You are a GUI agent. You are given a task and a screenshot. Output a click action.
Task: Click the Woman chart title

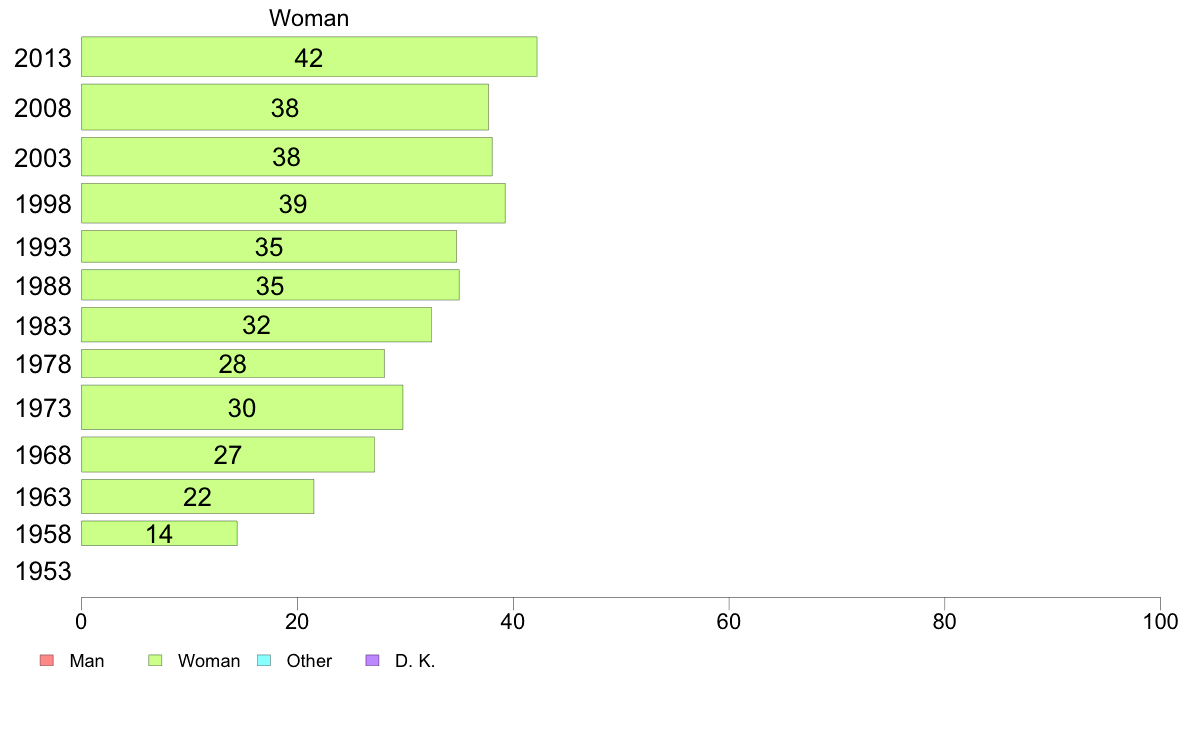point(309,18)
